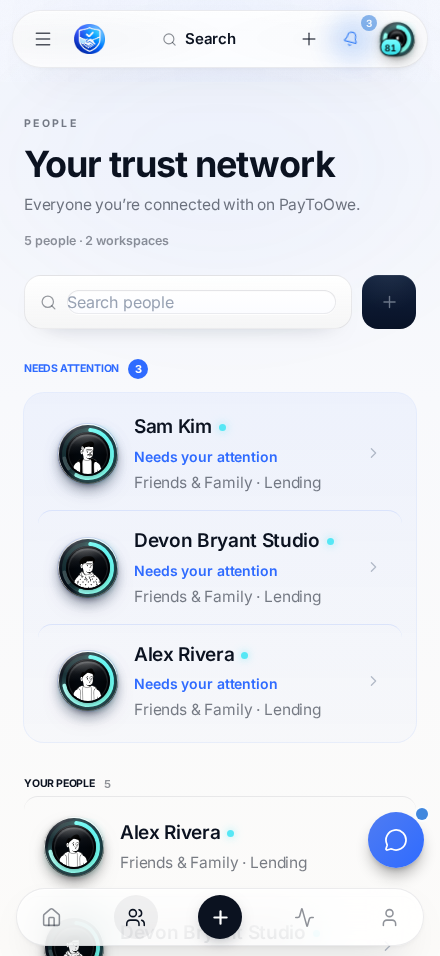This screenshot has height=956, width=440.
Task: Expand Alex Rivera attention row chevron
Action: pyautogui.click(x=374, y=681)
